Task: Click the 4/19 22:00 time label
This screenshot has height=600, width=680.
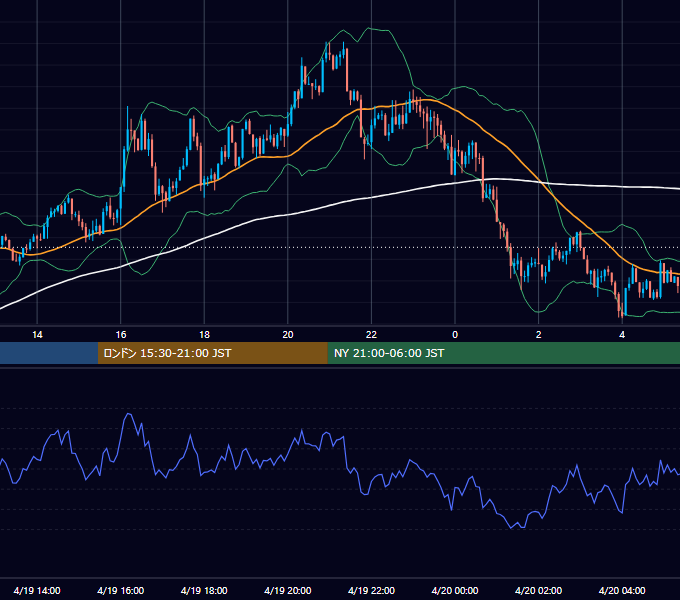Action: coord(371,590)
